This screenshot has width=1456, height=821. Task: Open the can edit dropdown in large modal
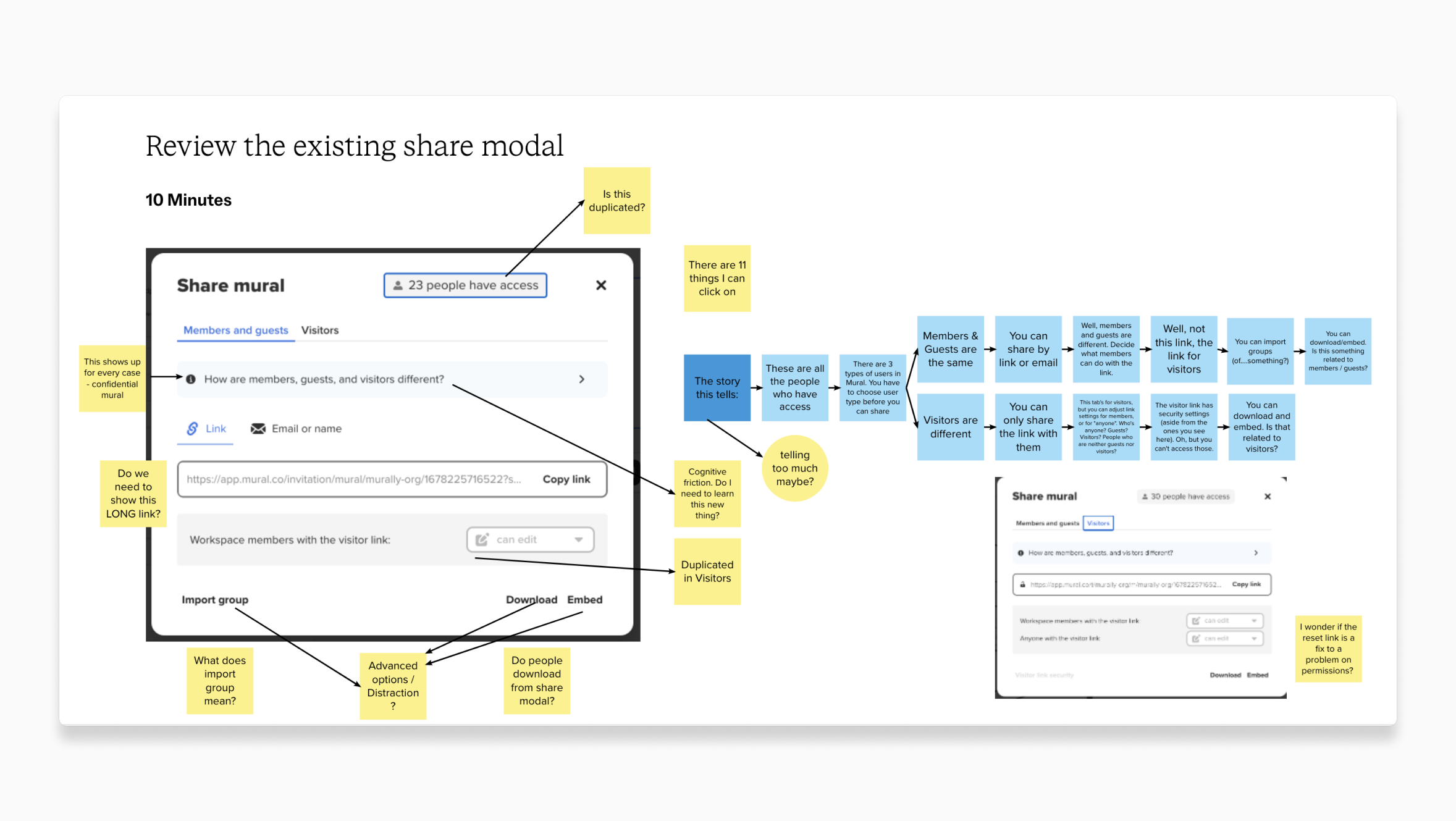(x=531, y=539)
